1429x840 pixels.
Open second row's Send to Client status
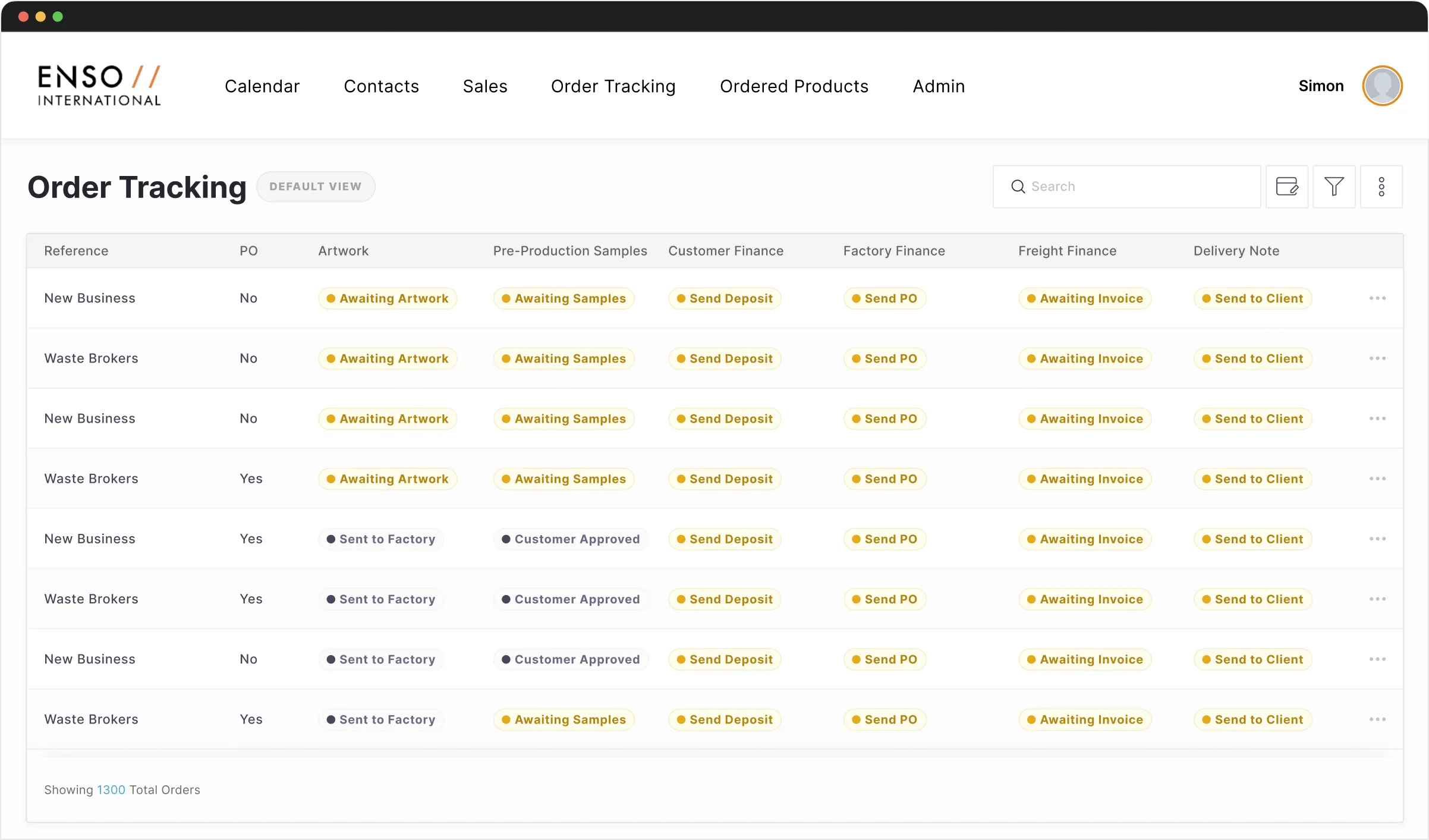click(x=1252, y=358)
